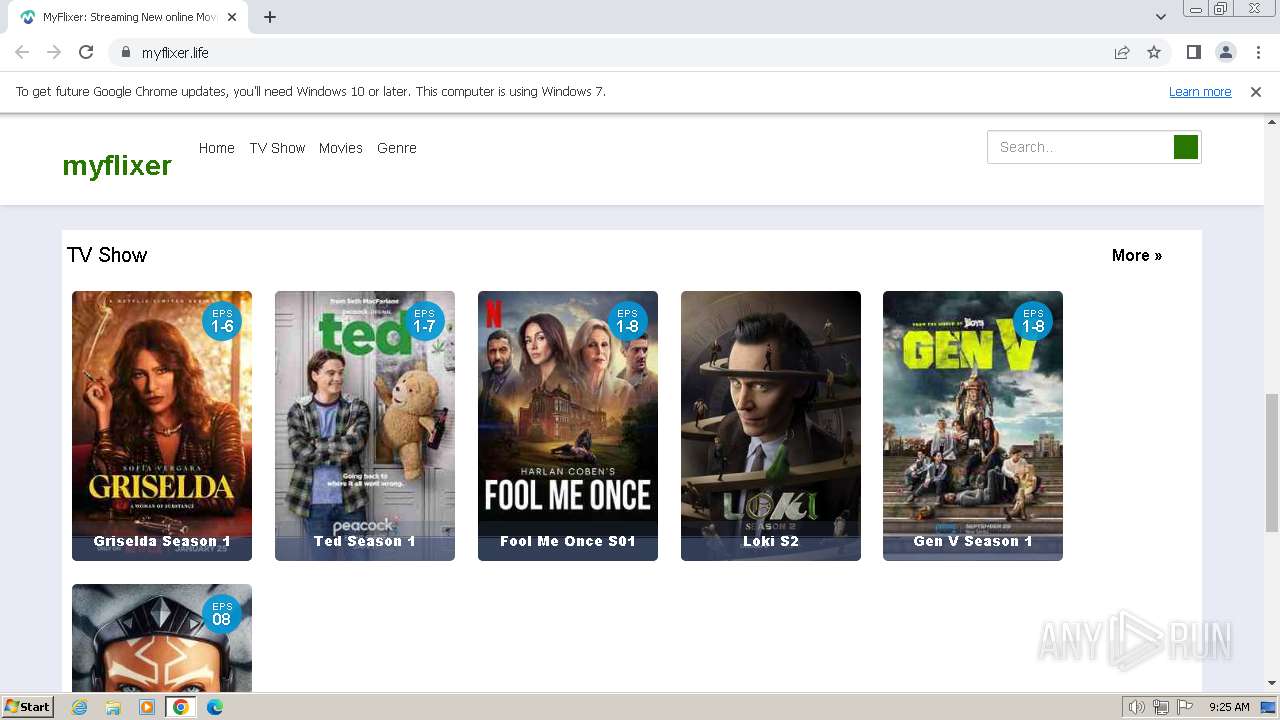Viewport: 1280px width, 720px height.
Task: Click the browser forward arrow
Action: pyautogui.click(x=54, y=52)
